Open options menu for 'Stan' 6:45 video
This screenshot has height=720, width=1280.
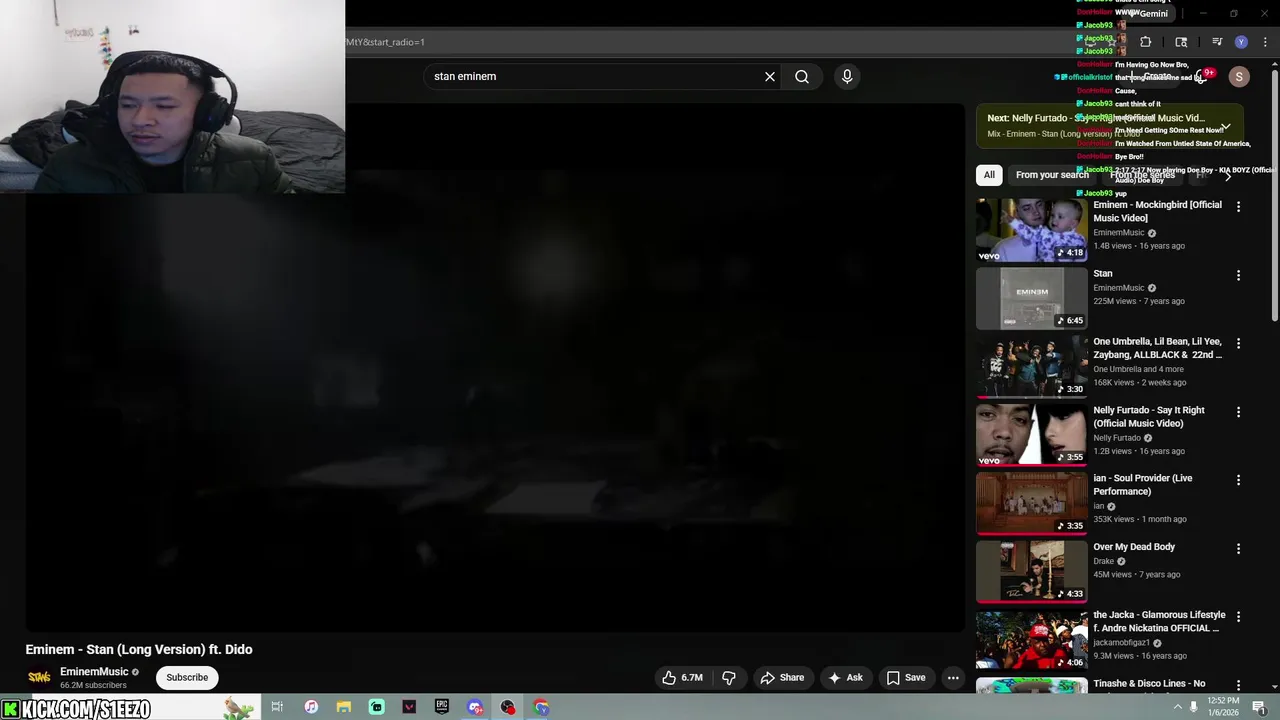(x=1239, y=275)
